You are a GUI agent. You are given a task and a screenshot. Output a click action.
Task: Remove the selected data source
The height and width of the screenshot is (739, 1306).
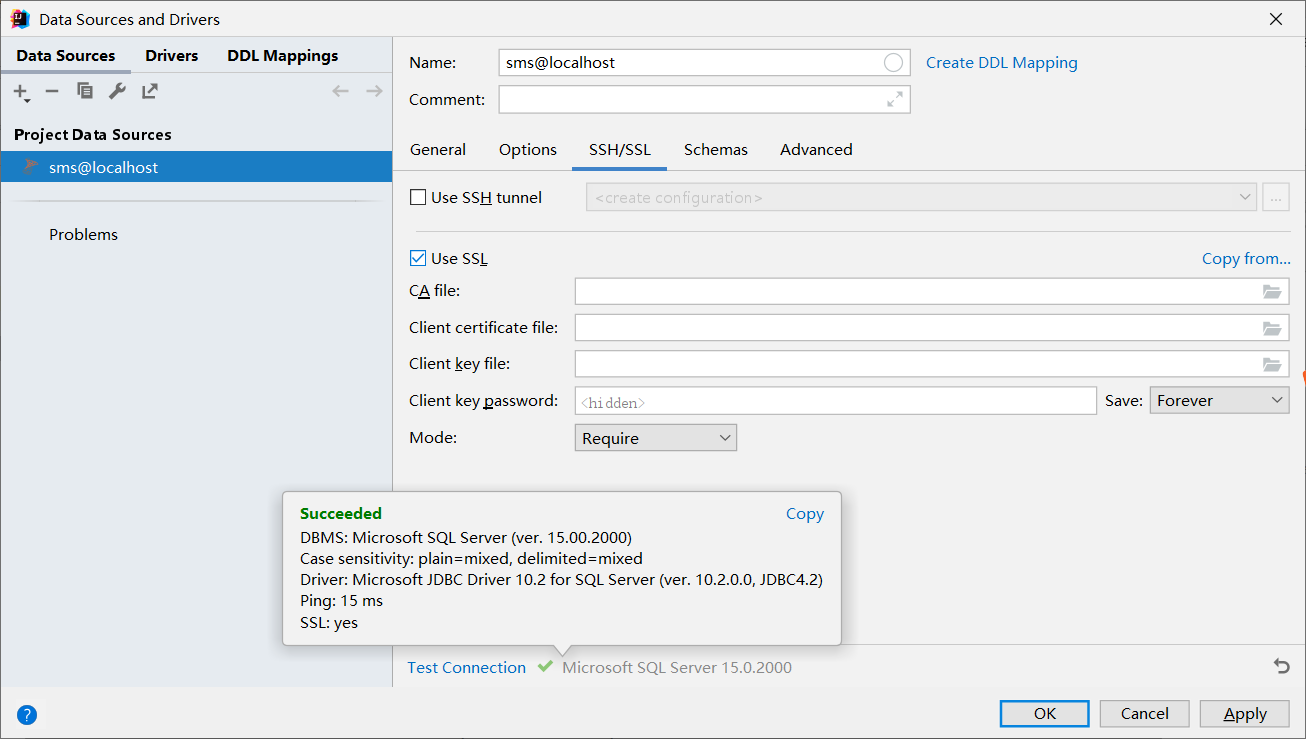tap(52, 92)
